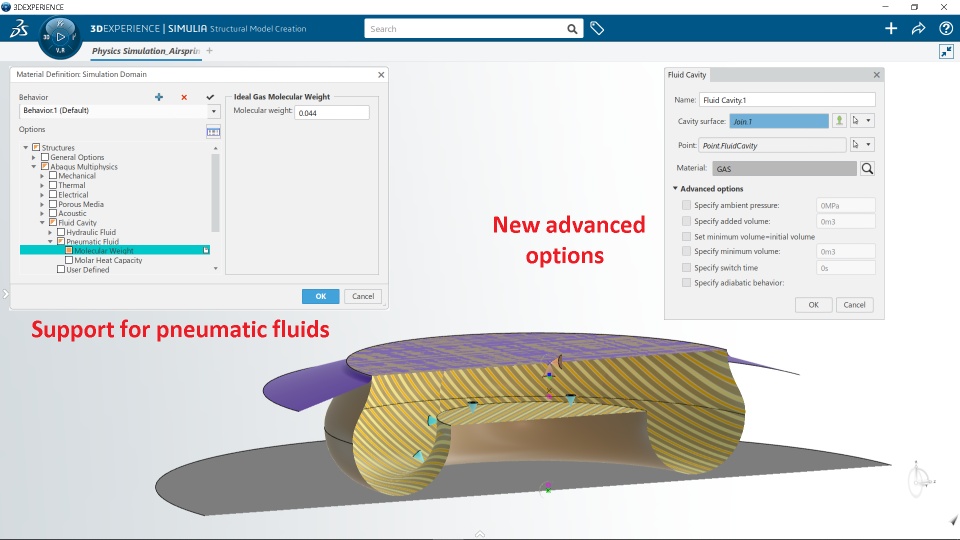Image resolution: width=960 pixels, height=540 pixels.
Task: Click the Options filter icon
Action: pyautogui.click(x=213, y=132)
